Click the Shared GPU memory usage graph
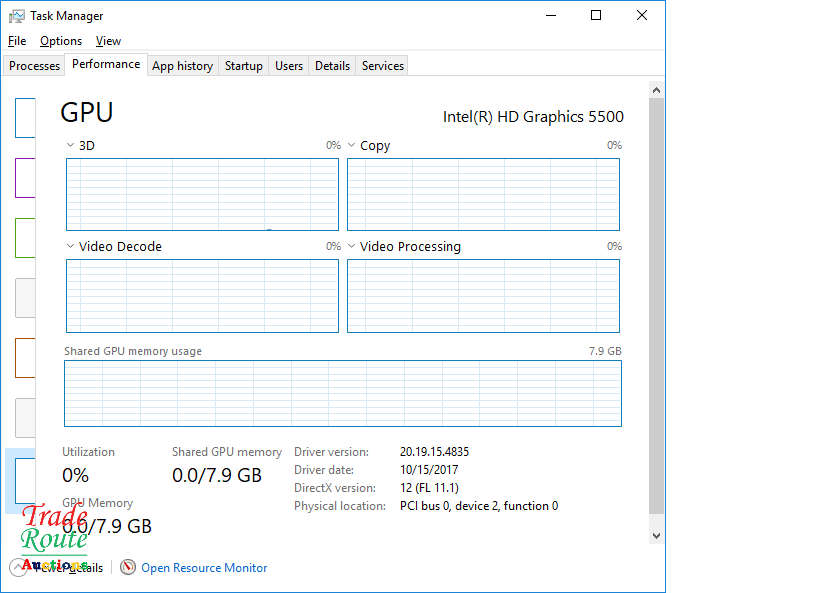The width and height of the screenshot is (819, 593). point(342,393)
